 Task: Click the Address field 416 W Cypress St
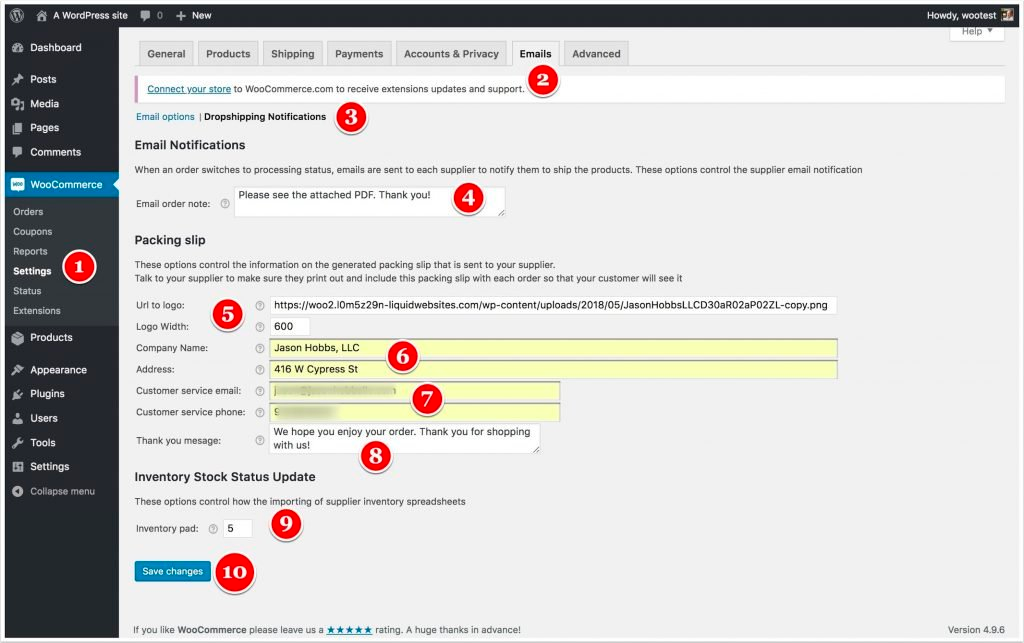[x=553, y=369]
